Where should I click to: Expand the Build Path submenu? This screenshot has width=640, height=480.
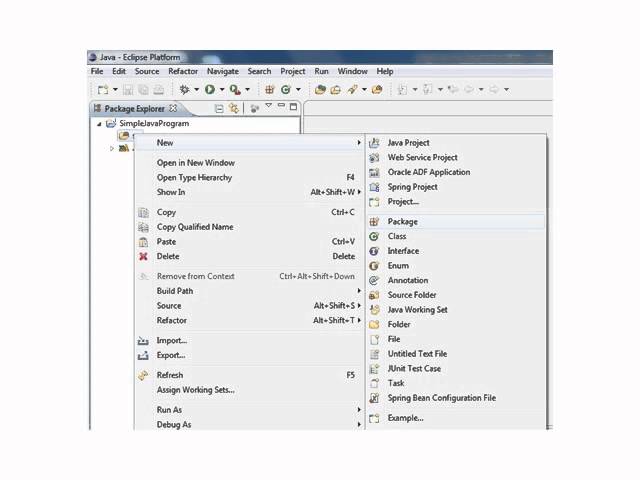point(249,291)
